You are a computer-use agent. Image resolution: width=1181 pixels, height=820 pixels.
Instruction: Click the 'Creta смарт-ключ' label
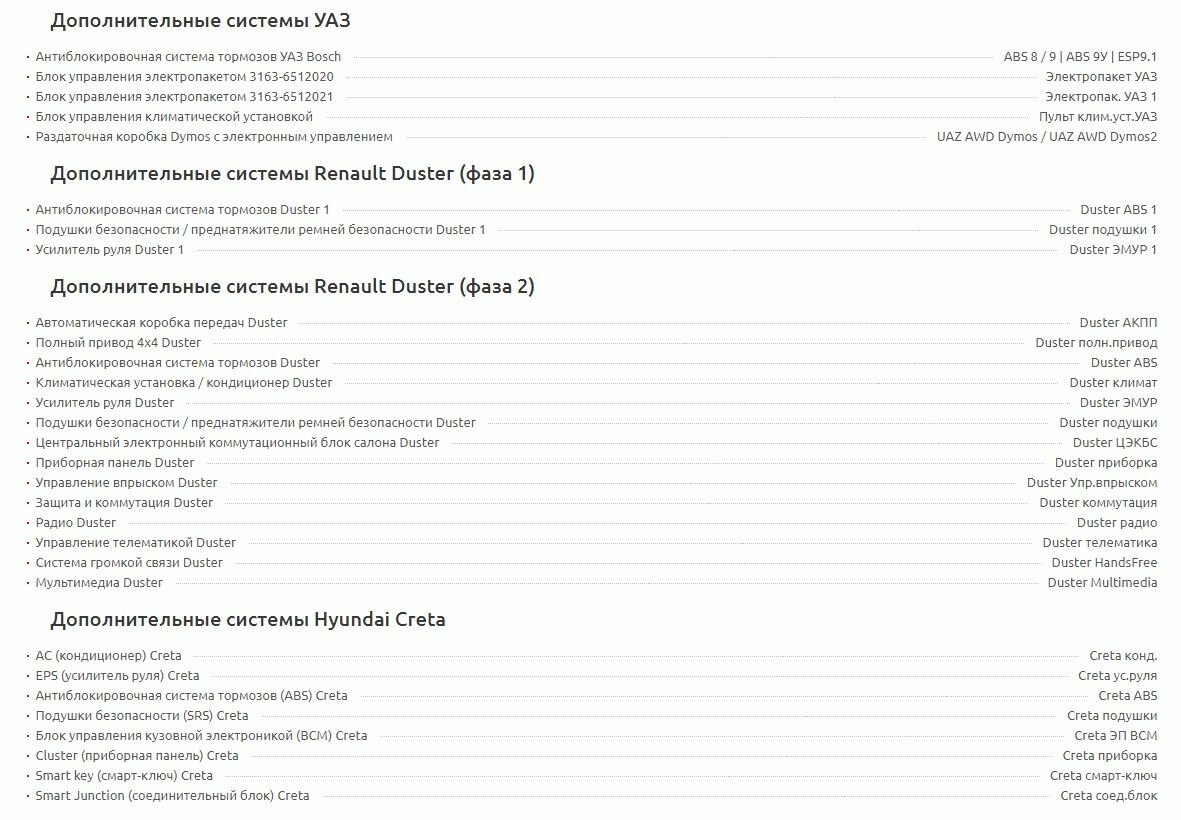click(1103, 776)
